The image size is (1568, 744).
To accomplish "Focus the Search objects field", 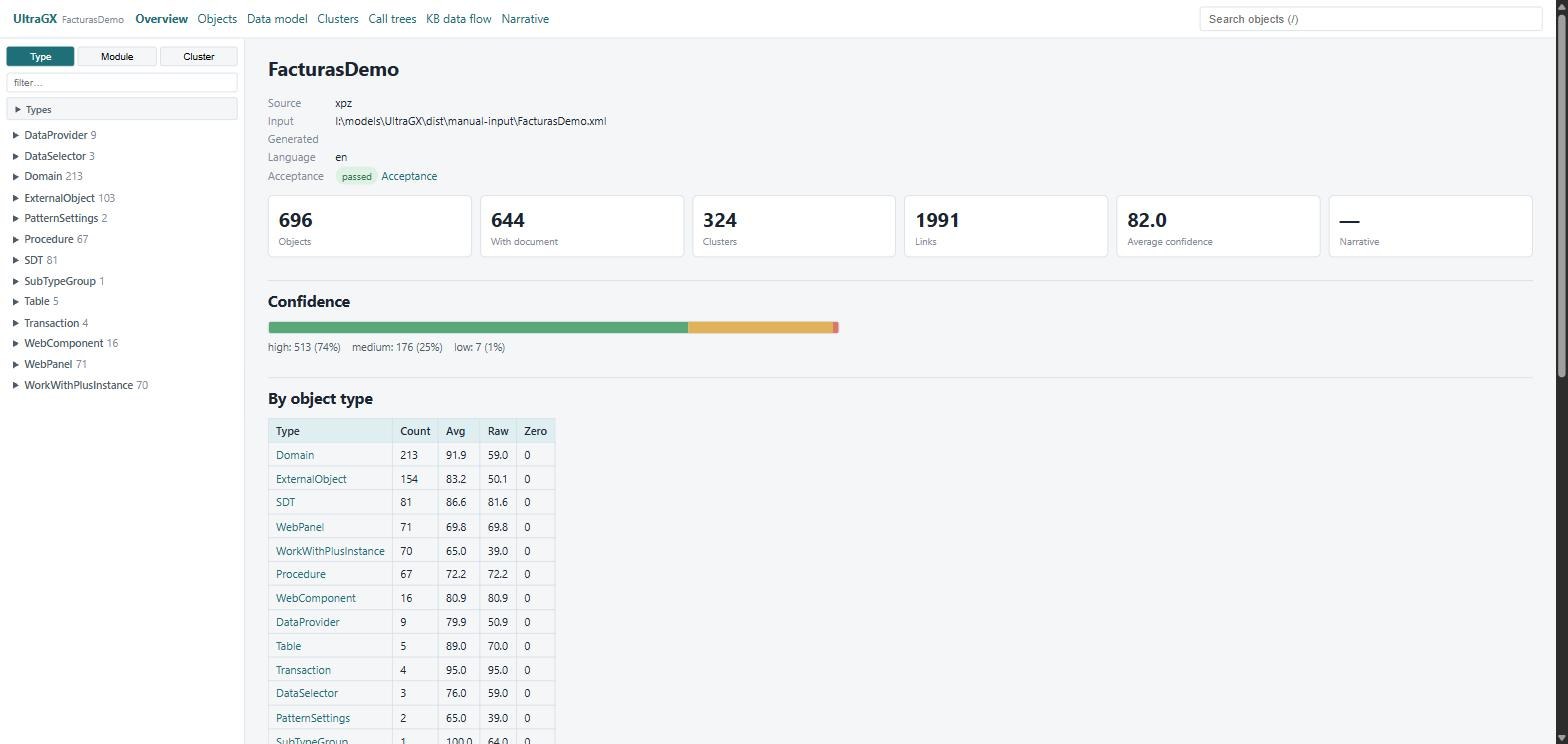I will click(x=1370, y=19).
